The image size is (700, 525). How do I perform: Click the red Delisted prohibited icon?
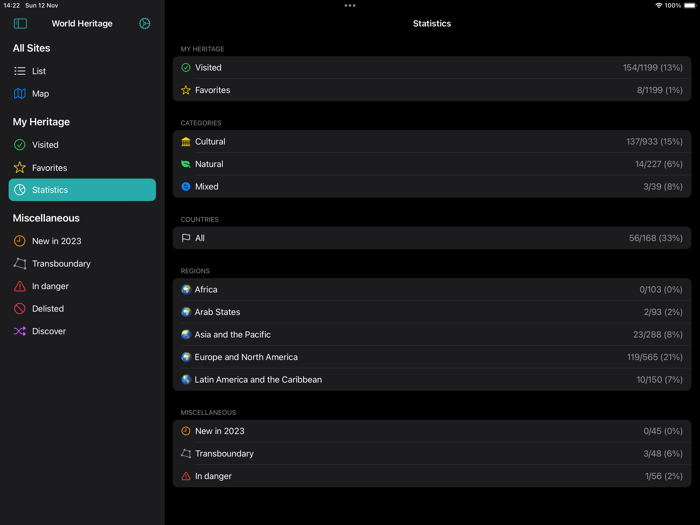point(20,308)
